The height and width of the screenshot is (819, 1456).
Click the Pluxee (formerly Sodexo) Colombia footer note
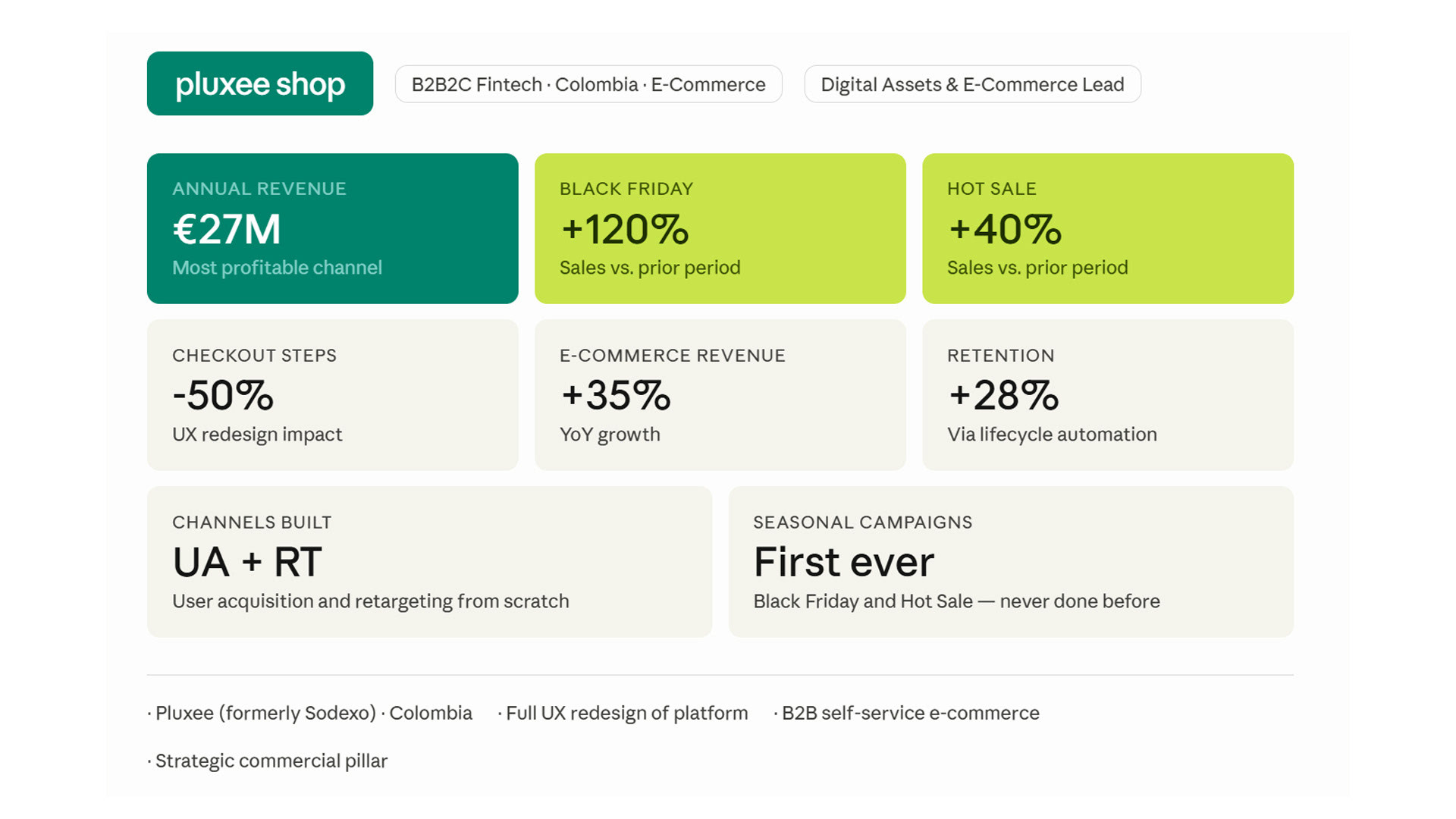(x=312, y=713)
